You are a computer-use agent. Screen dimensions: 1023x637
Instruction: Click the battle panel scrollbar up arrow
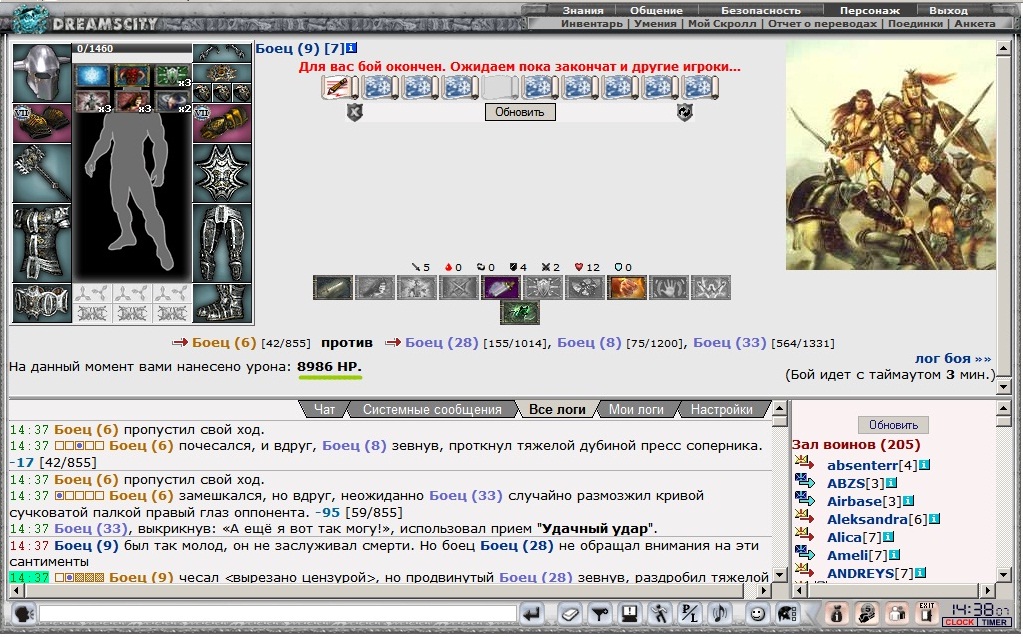(1004, 48)
